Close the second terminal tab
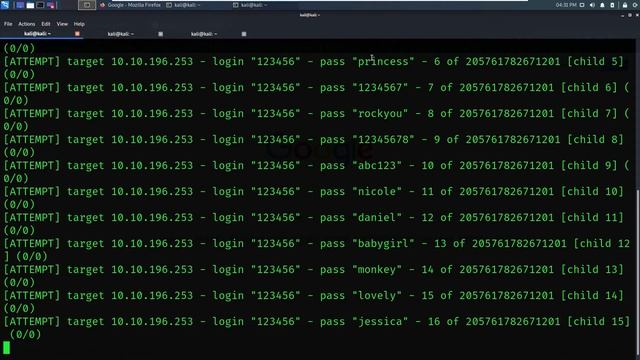The width and height of the screenshot is (640, 360). point(160,34)
